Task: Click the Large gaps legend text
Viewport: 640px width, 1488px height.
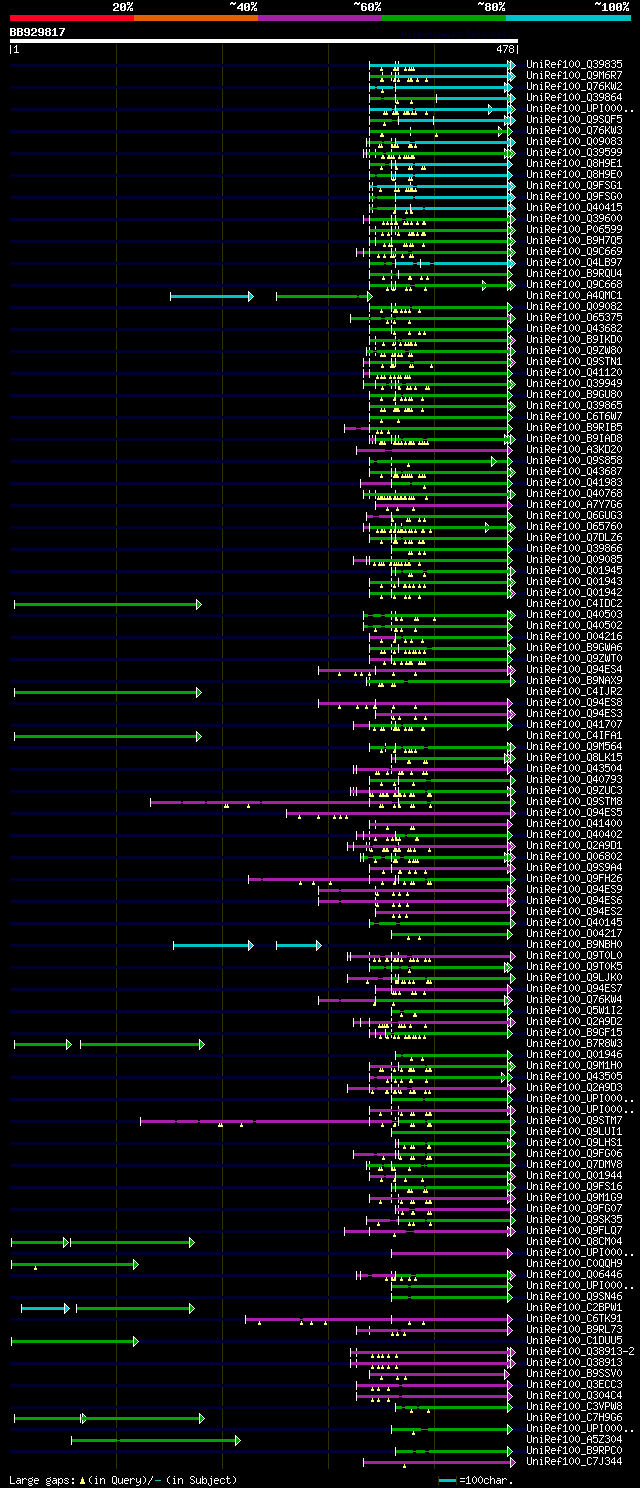Action: (123, 1479)
